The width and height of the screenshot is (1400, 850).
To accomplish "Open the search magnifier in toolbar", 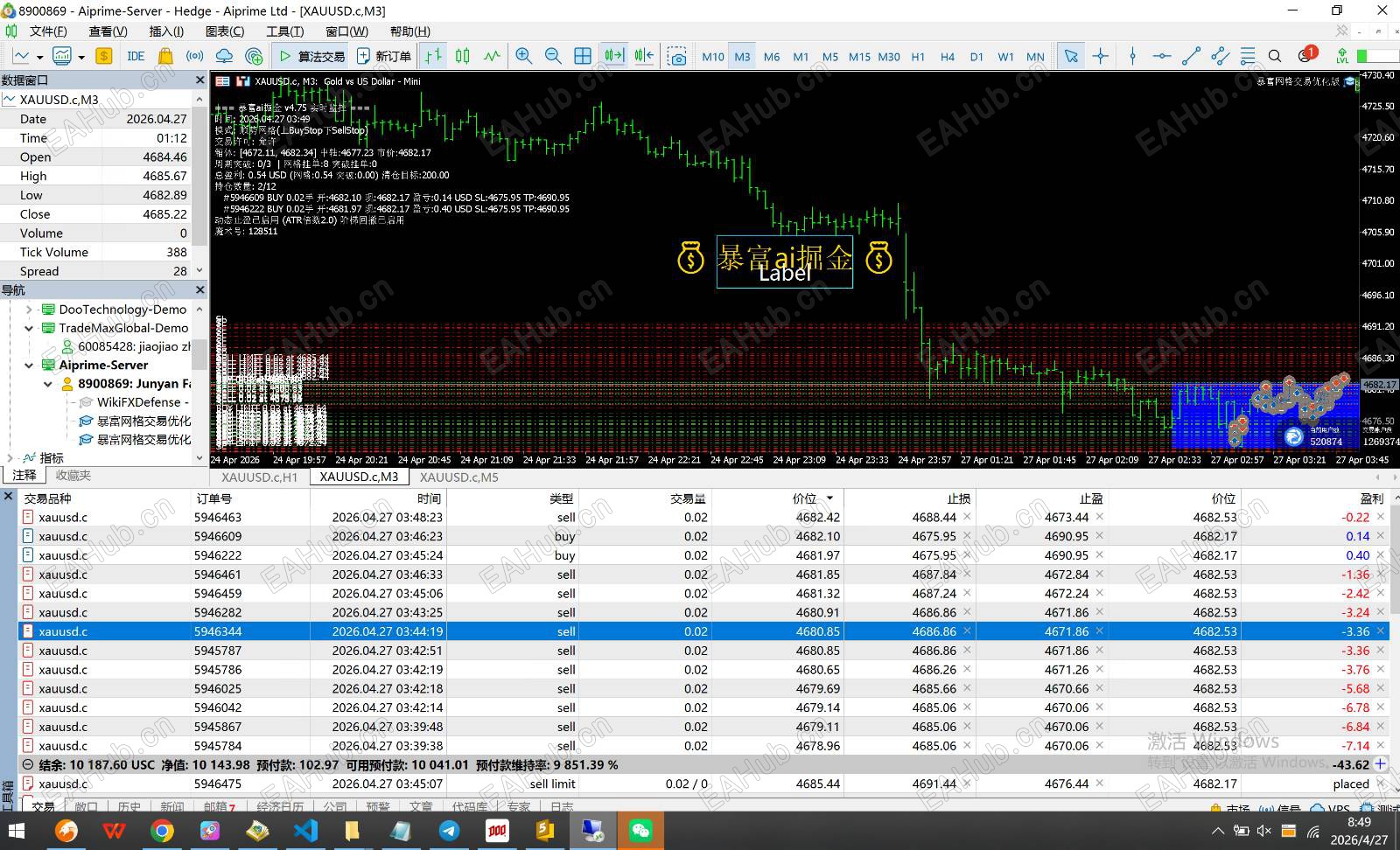I will tap(1275, 56).
